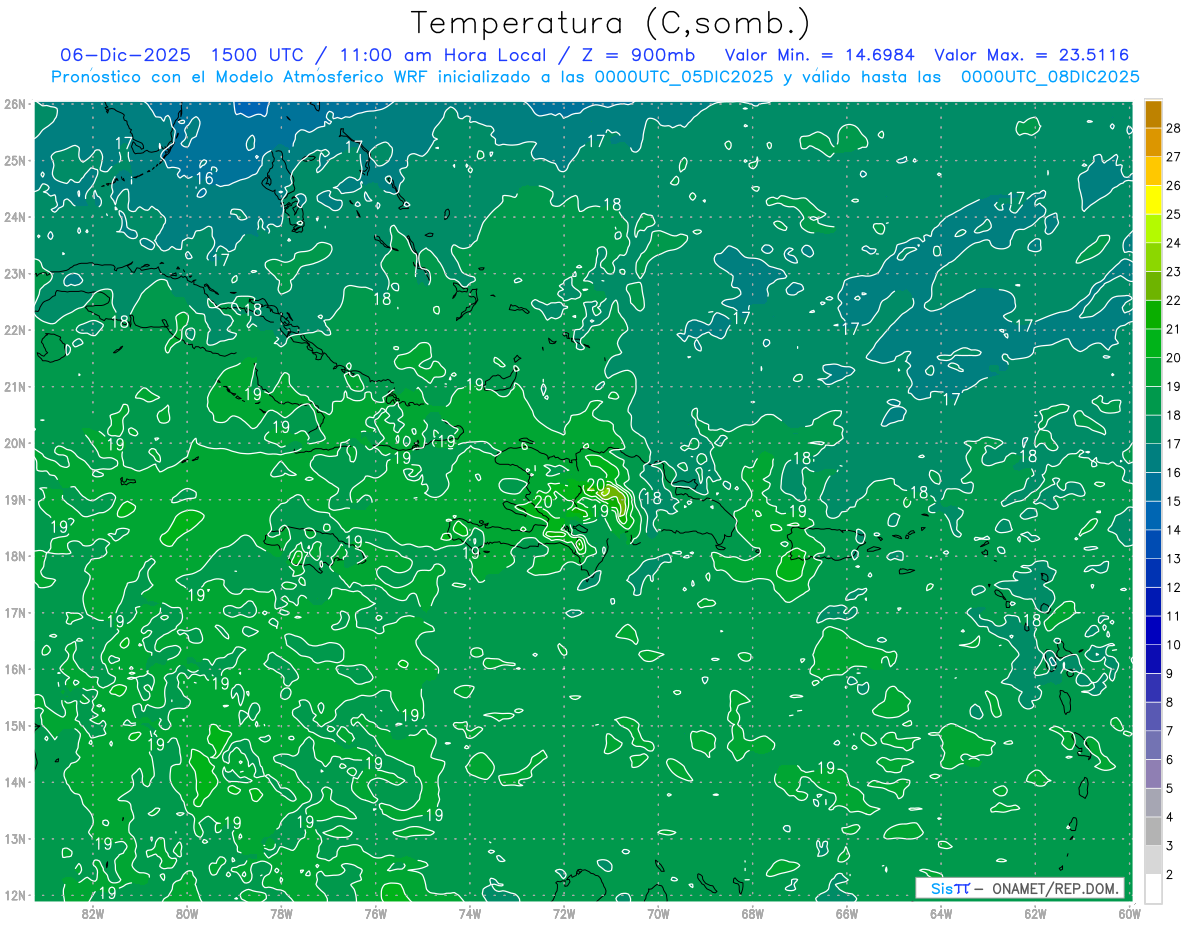Click the '2' value on the color legend
The width and height of the screenshot is (1200, 927).
(1170, 874)
